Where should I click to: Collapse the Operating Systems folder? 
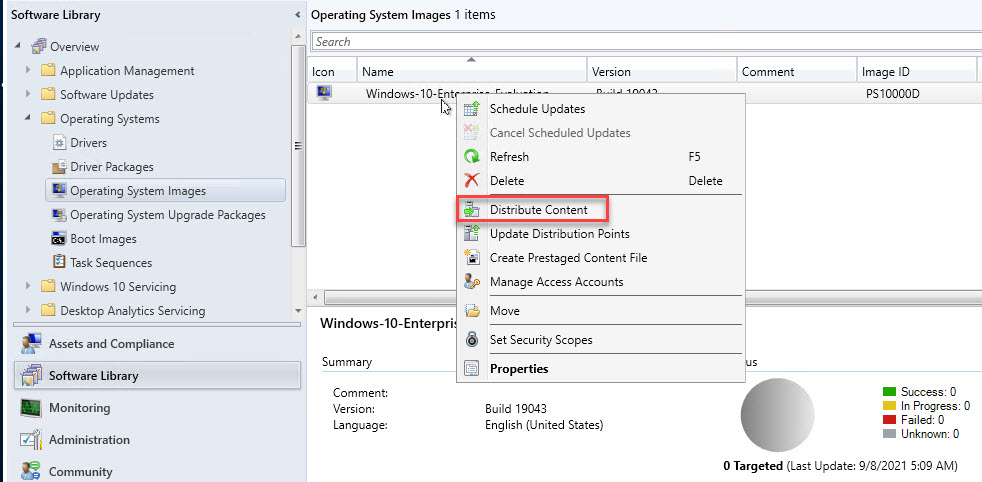(28, 119)
